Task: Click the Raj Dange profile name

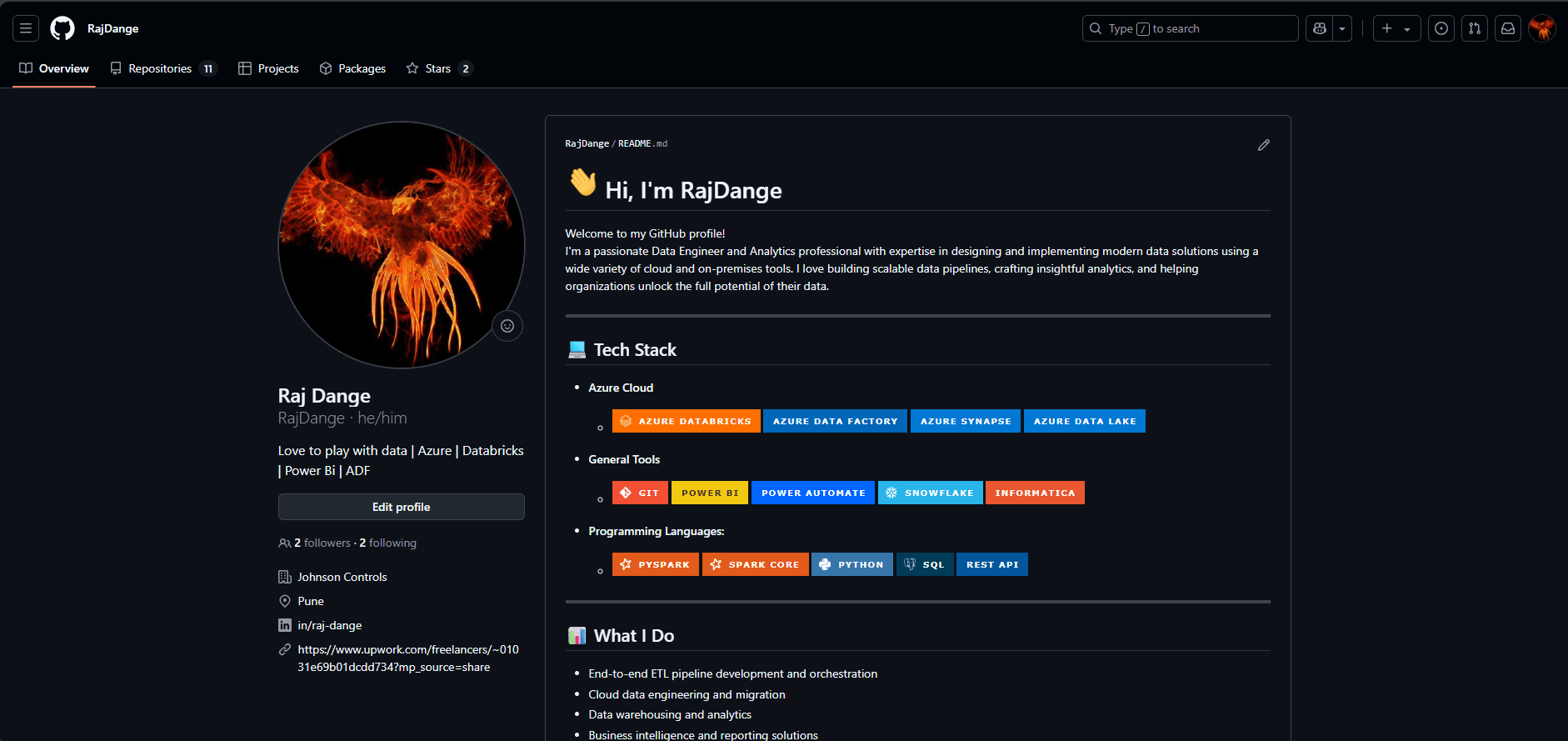Action: [324, 396]
